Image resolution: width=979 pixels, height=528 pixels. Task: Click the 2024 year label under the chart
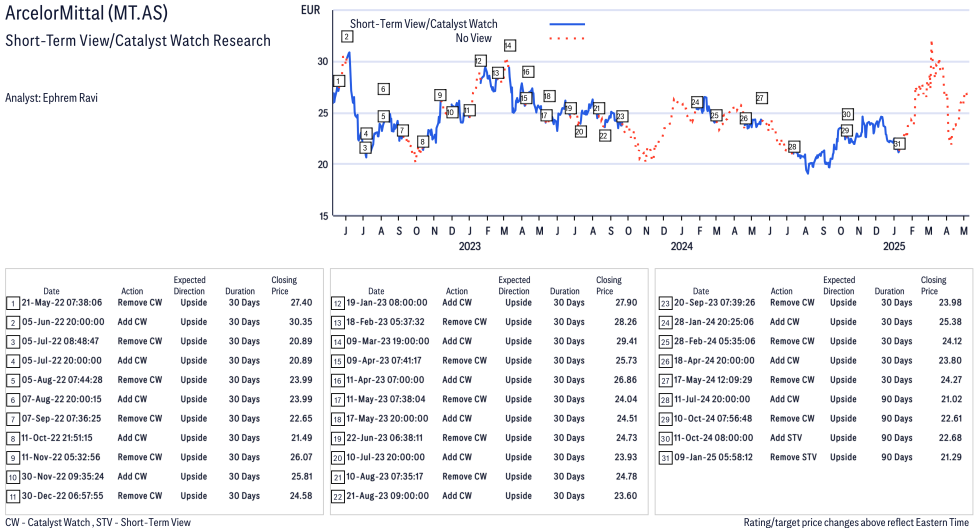click(682, 246)
